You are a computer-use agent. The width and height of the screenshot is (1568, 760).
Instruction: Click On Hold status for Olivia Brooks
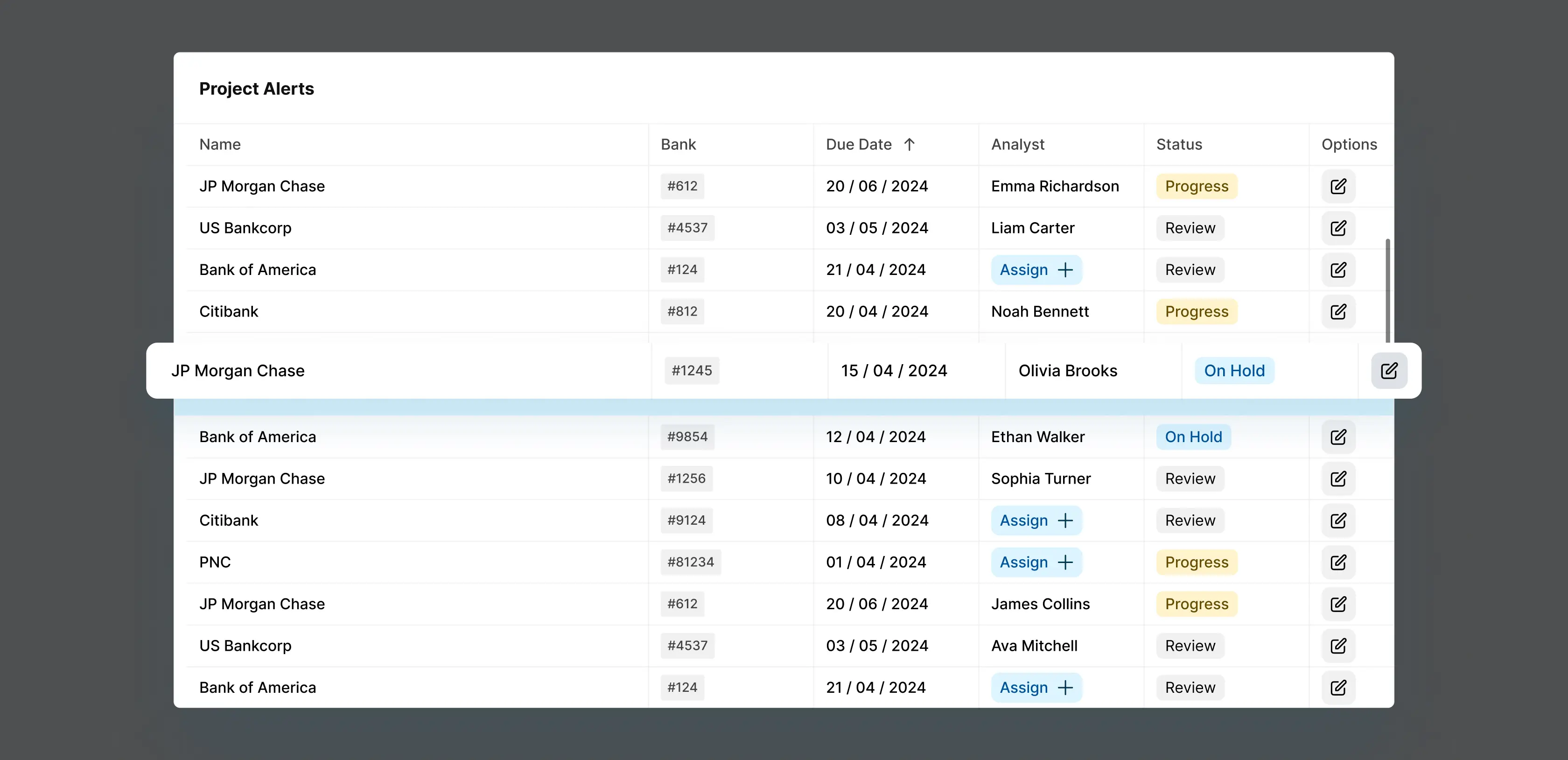(x=1234, y=371)
